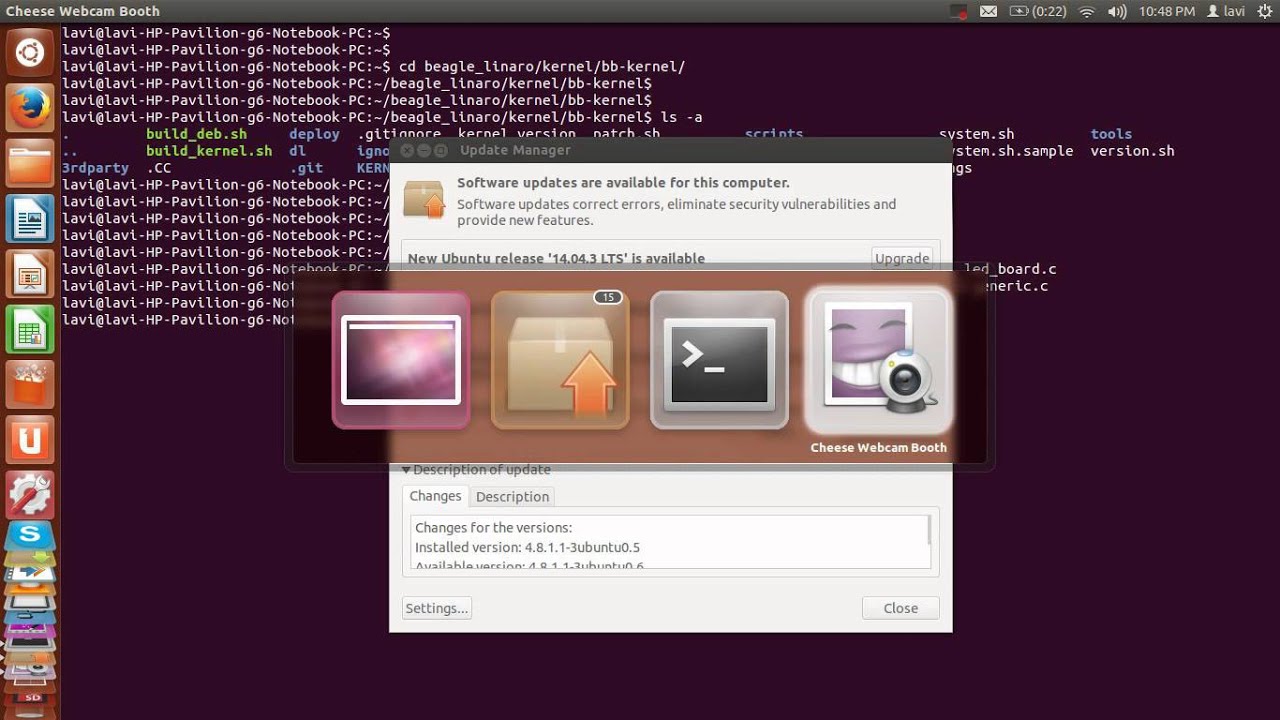The width and height of the screenshot is (1280, 720).
Task: Click the Update Manager title bar text
Action: tap(515, 150)
